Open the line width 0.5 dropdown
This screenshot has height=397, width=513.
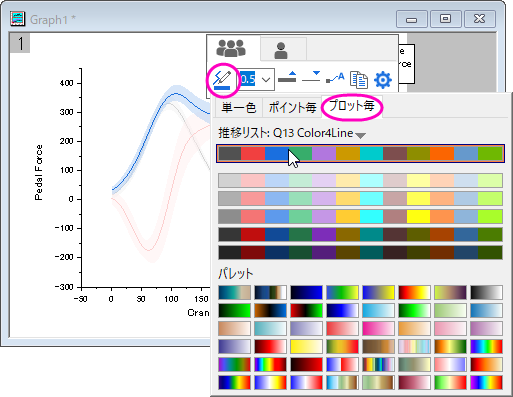266,80
